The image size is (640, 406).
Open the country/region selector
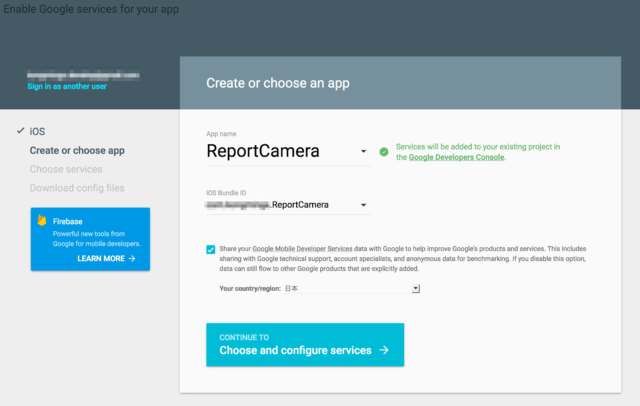click(x=352, y=288)
